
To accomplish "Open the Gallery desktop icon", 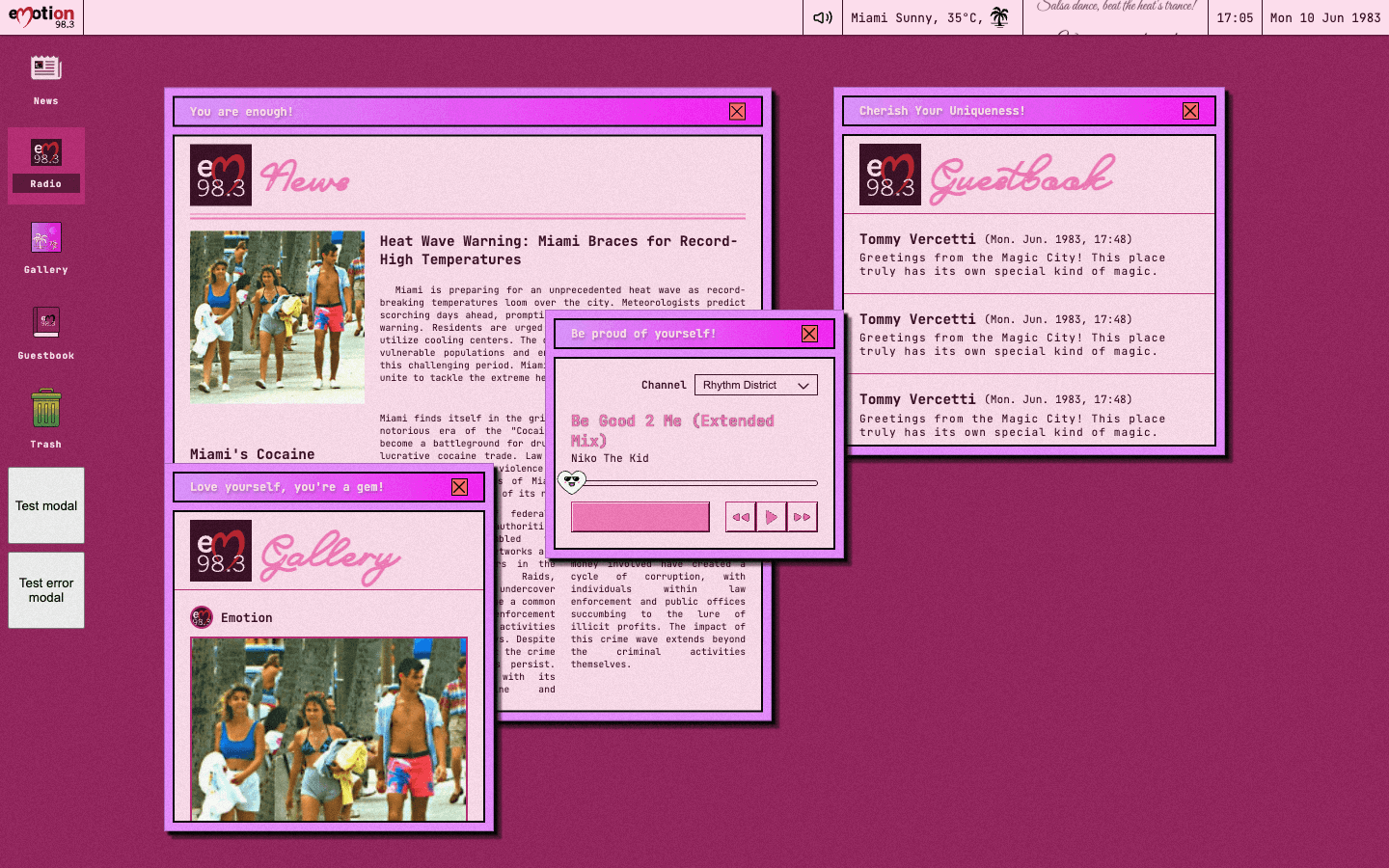I will pyautogui.click(x=45, y=249).
